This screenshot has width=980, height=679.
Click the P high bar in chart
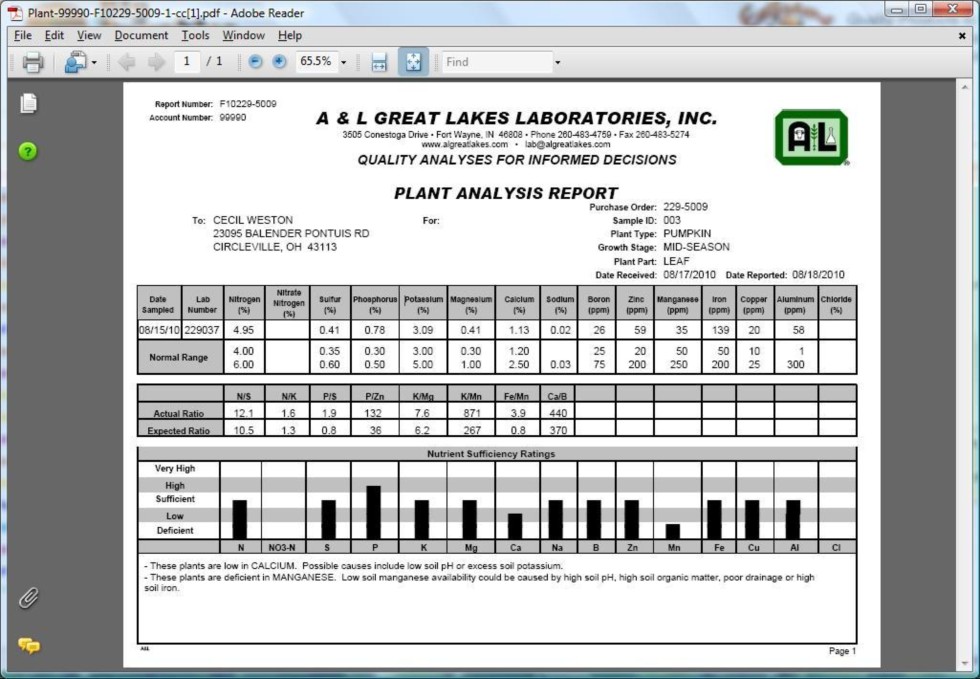(x=374, y=512)
